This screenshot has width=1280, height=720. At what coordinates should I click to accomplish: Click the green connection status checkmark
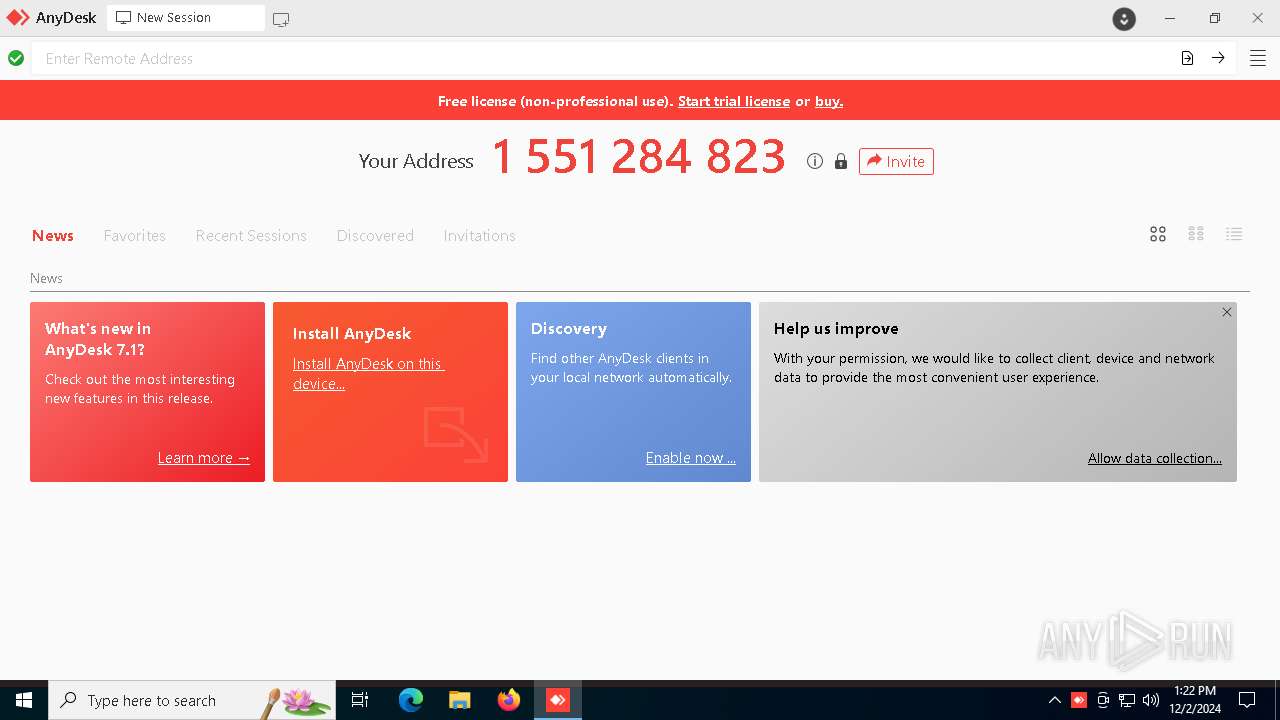[16, 58]
